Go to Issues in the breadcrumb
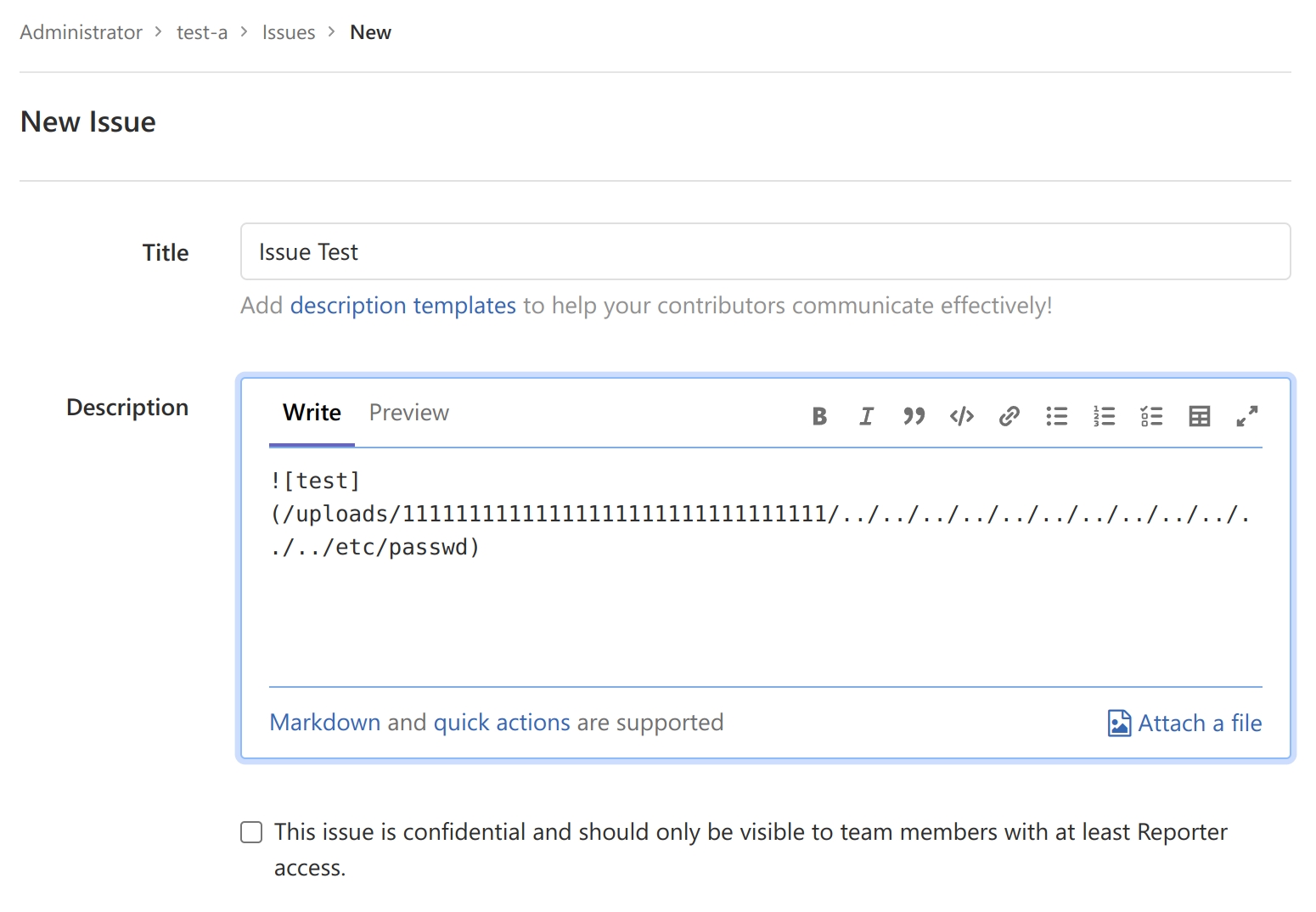The width and height of the screenshot is (1316, 912). click(289, 32)
